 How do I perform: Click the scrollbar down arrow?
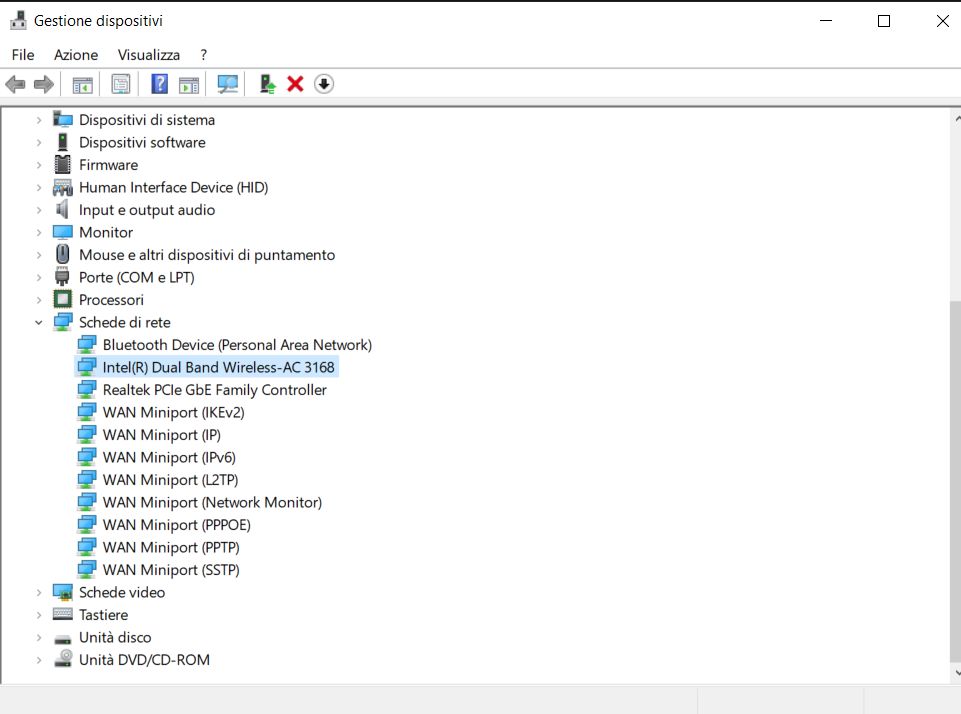tap(955, 674)
